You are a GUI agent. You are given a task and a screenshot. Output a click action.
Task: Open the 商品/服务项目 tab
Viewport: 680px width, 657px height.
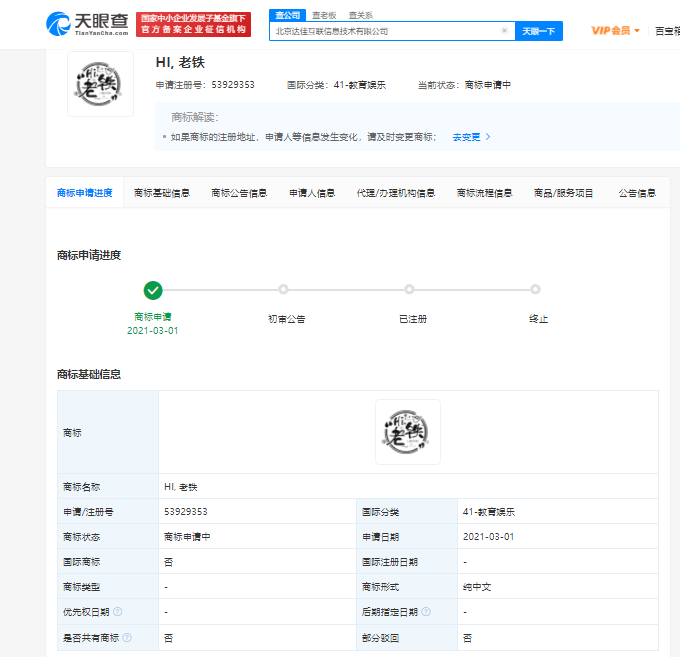[x=563, y=193]
